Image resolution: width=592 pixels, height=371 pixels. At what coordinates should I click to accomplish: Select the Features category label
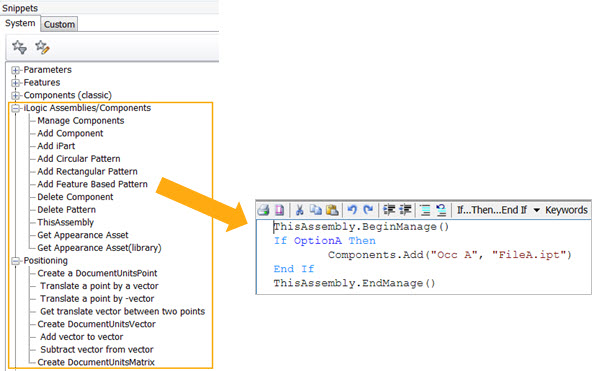(x=42, y=82)
